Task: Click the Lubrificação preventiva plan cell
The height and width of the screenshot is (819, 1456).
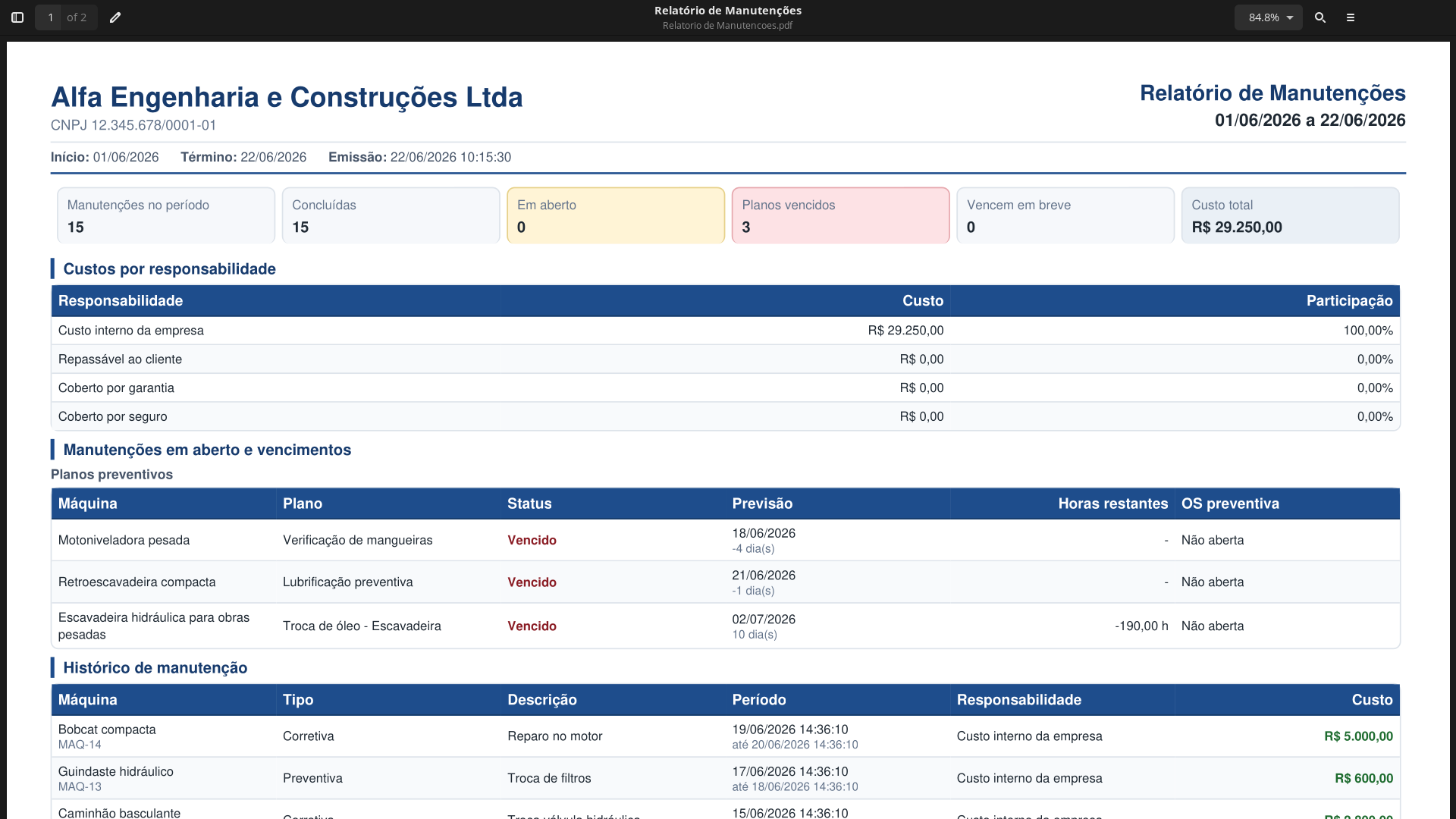Action: click(x=348, y=582)
